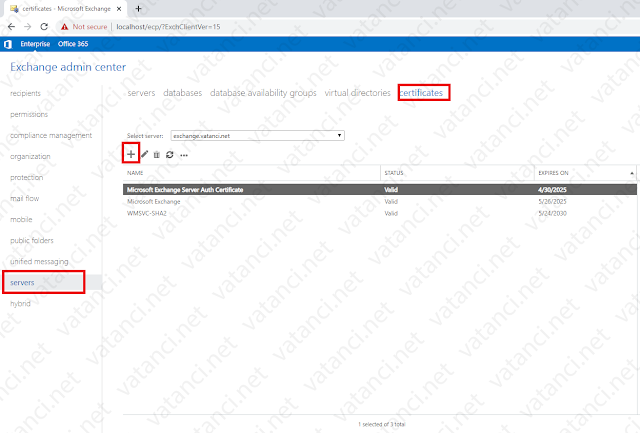
Task: Edit selected certificate using pencil icon
Action: click(144, 154)
